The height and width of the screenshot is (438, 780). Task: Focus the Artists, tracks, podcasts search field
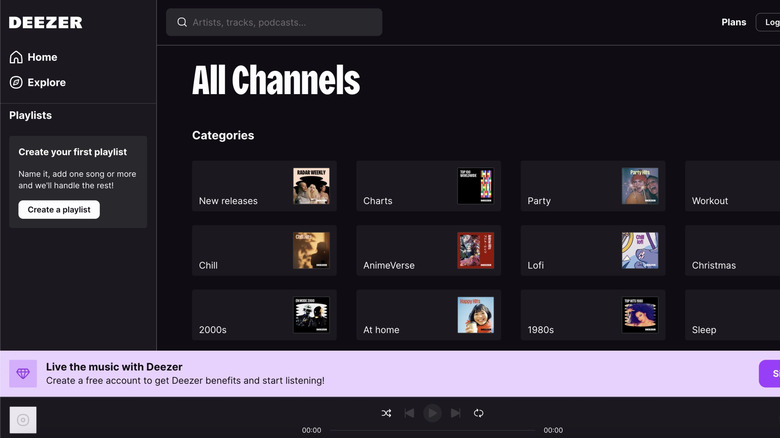[x=274, y=22]
